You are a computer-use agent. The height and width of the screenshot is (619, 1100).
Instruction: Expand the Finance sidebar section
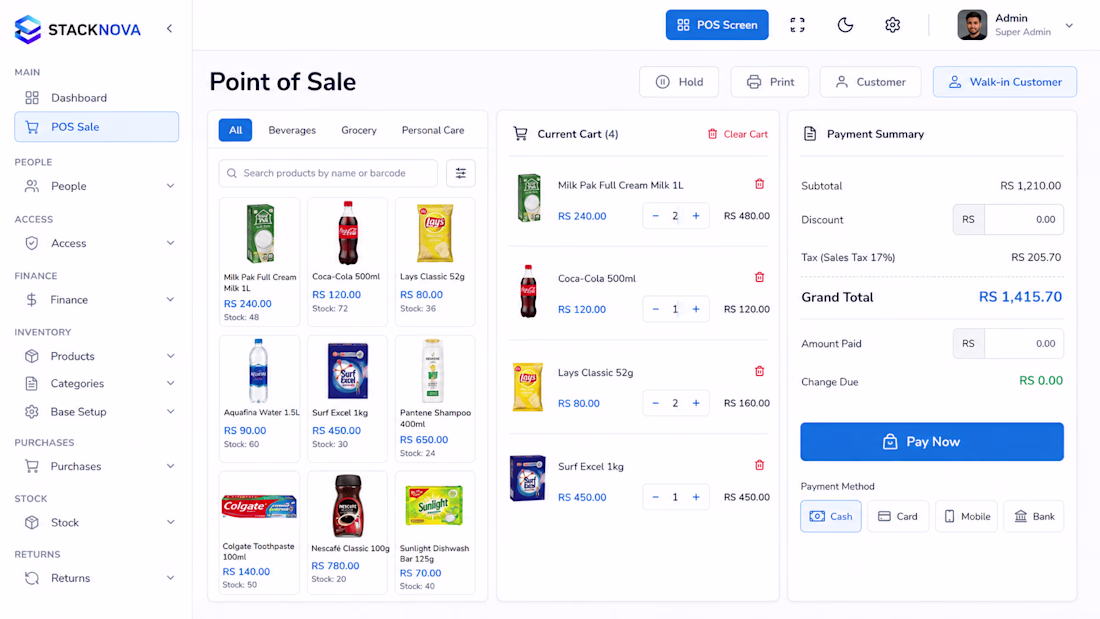tap(96, 300)
